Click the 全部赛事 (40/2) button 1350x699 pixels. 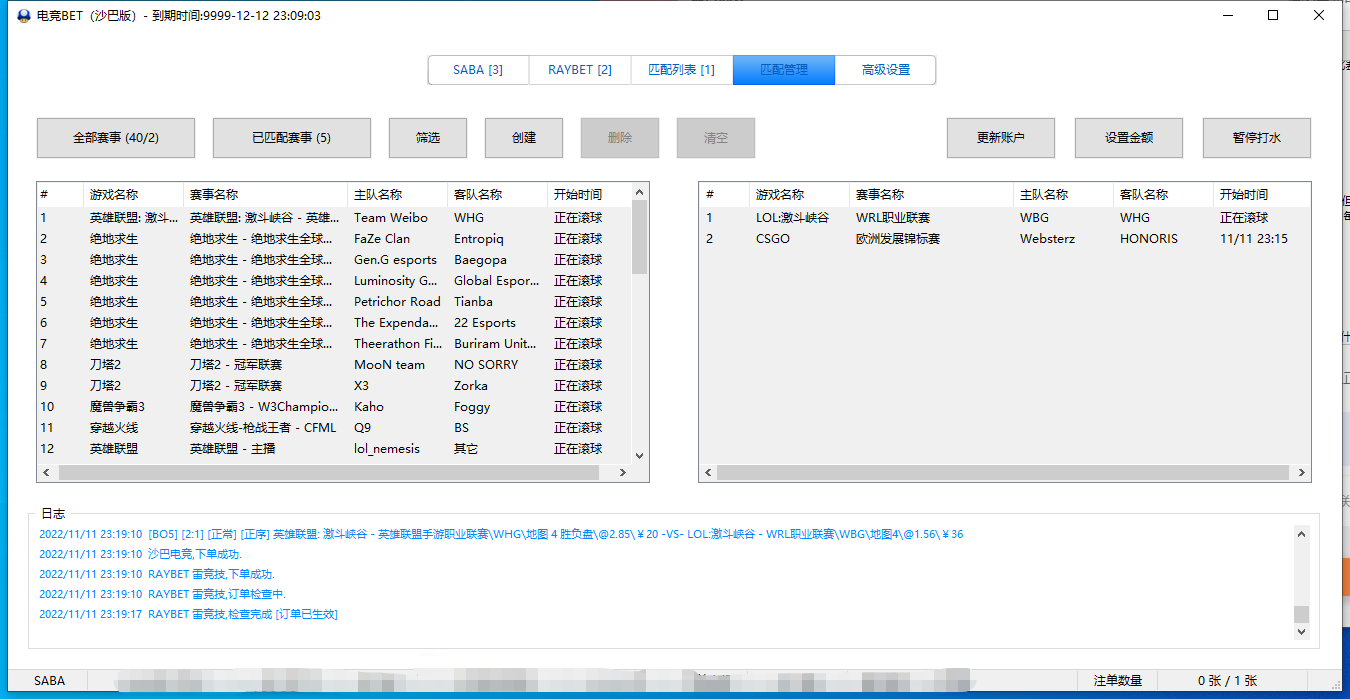pos(116,138)
